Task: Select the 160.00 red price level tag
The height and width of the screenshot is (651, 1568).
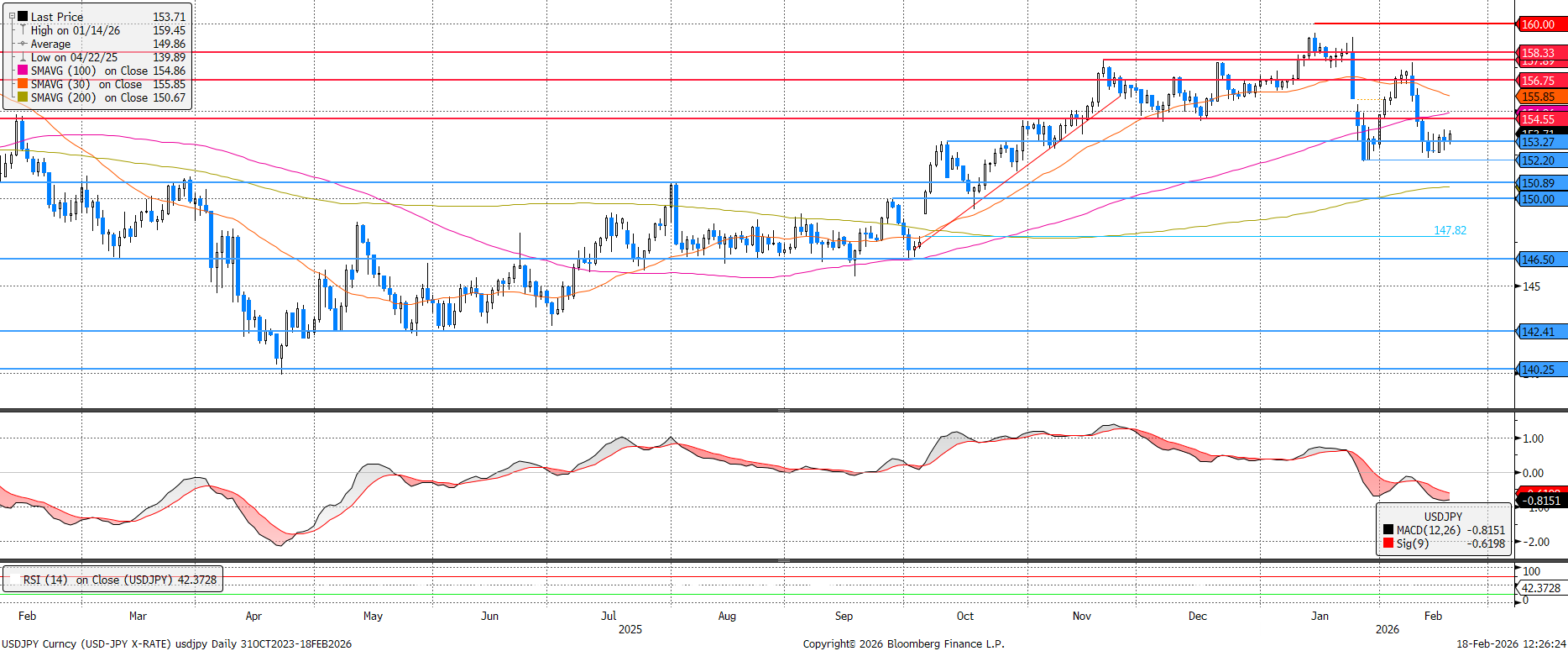Action: click(x=1539, y=24)
